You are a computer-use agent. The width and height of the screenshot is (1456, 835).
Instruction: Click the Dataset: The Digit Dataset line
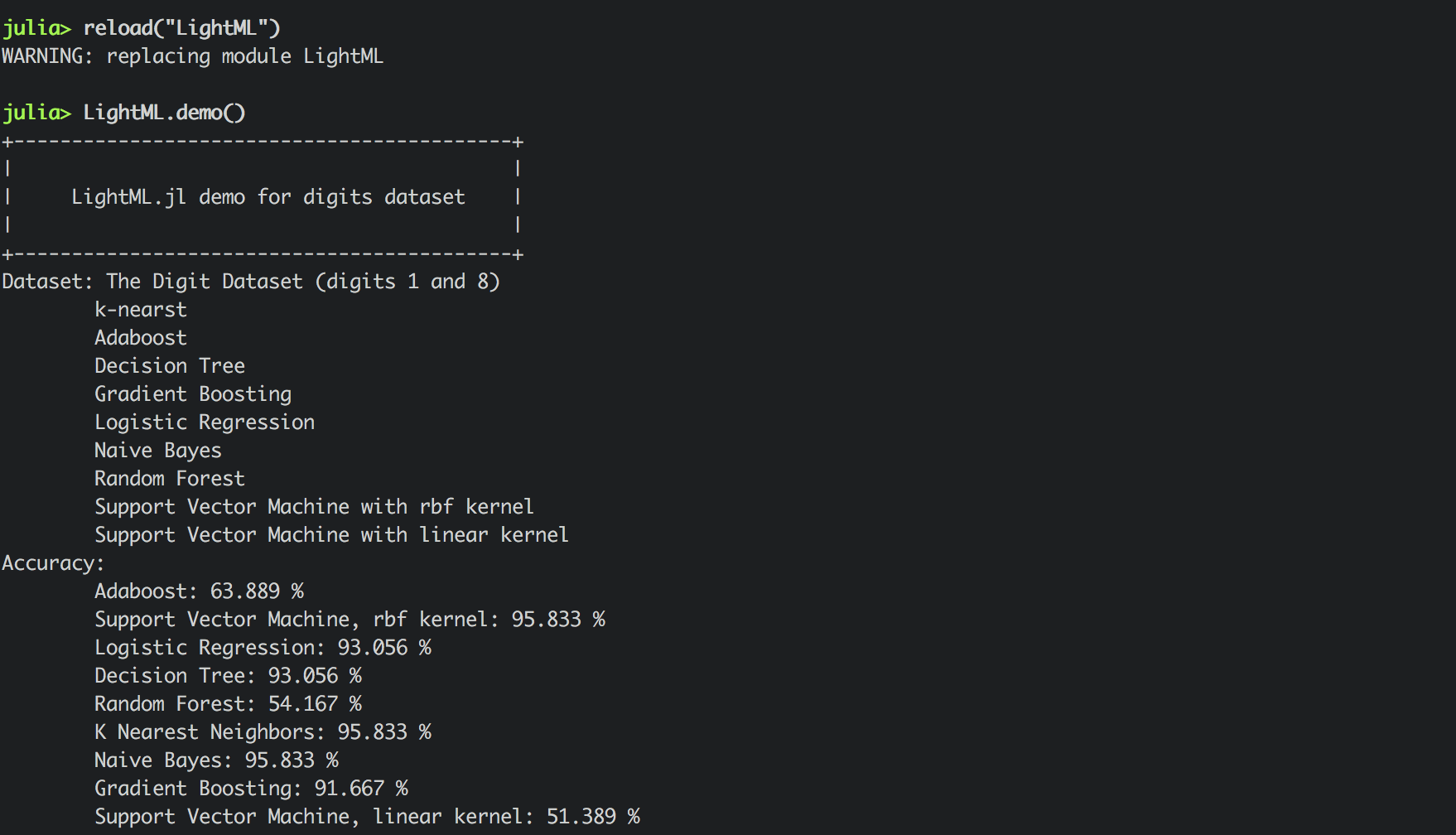pyautogui.click(x=251, y=282)
